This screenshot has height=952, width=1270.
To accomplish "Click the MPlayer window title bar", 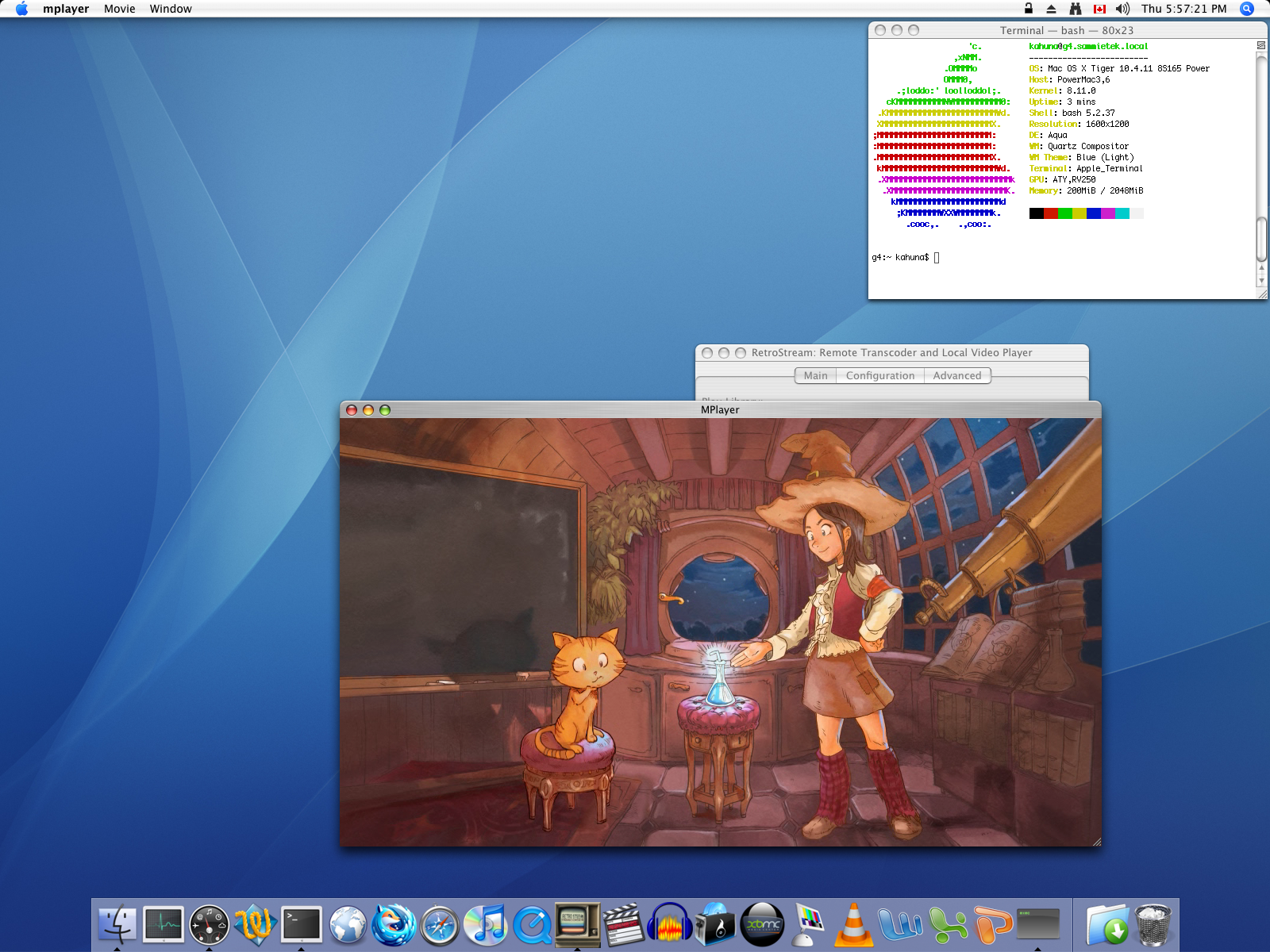I will tap(721, 409).
